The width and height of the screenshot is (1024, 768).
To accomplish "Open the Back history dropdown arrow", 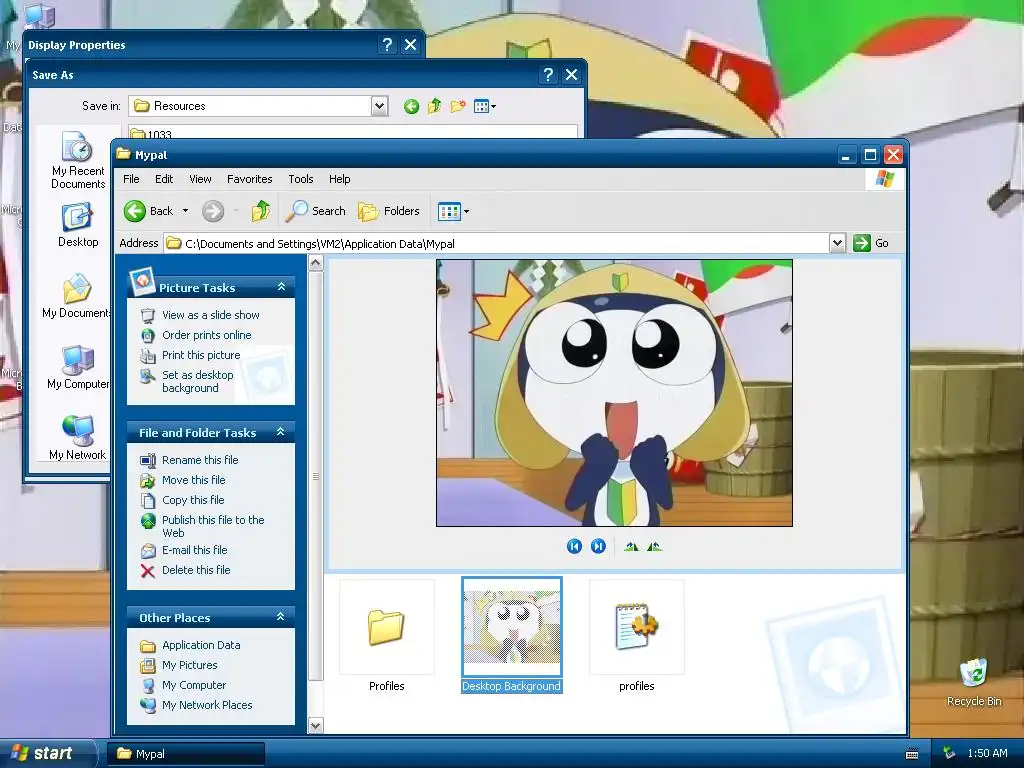I will click(185, 211).
